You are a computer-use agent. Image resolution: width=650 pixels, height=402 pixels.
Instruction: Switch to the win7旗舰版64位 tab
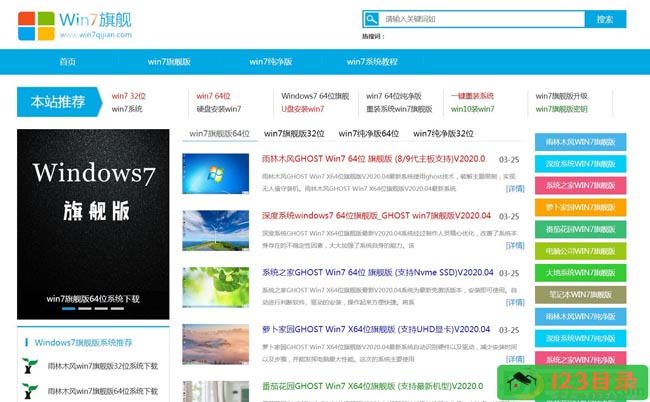(219, 133)
